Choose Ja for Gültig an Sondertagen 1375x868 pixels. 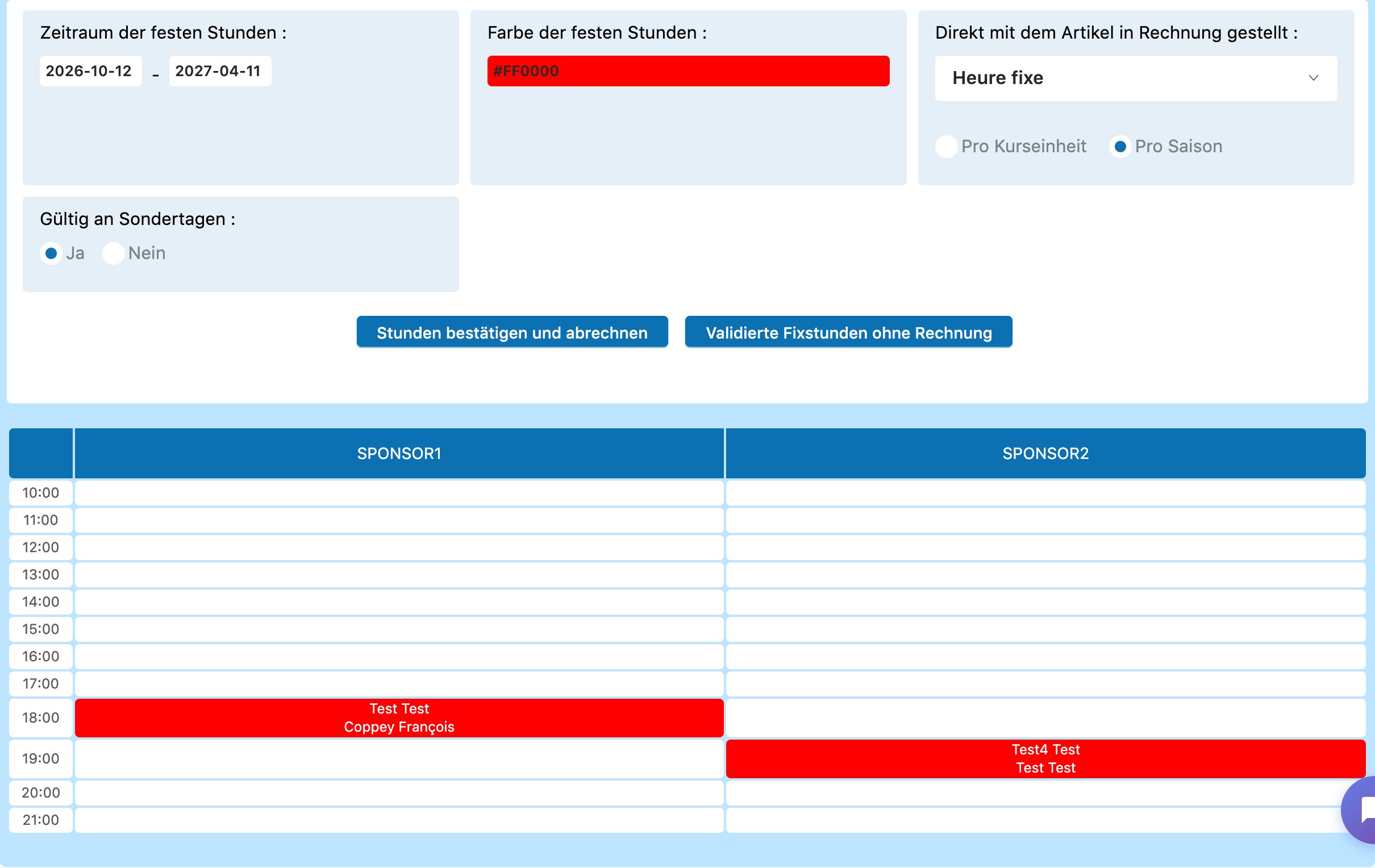point(51,253)
